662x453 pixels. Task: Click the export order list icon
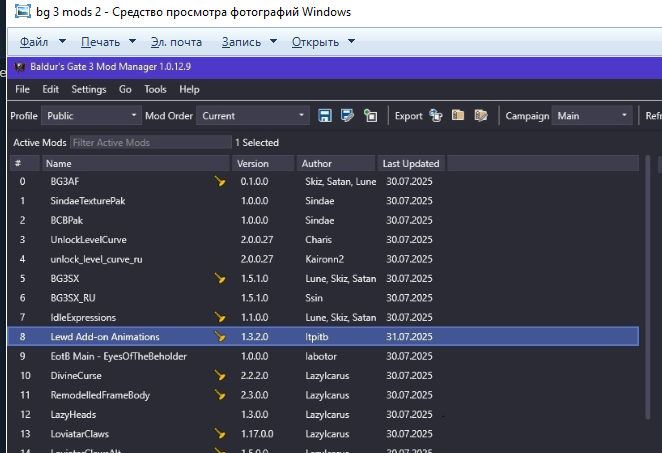(x=481, y=115)
